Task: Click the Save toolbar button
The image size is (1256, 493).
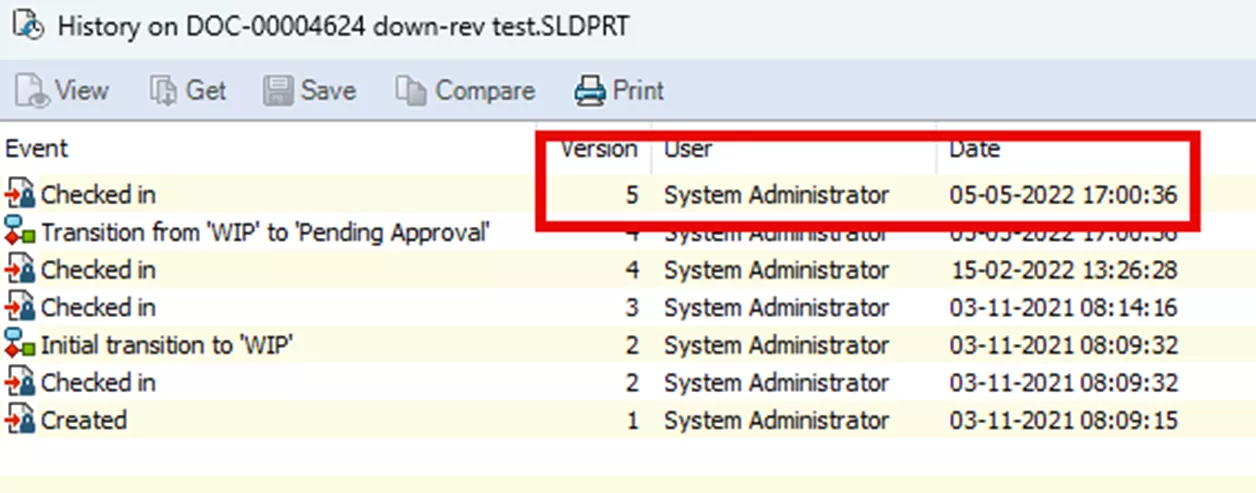Action: [309, 91]
